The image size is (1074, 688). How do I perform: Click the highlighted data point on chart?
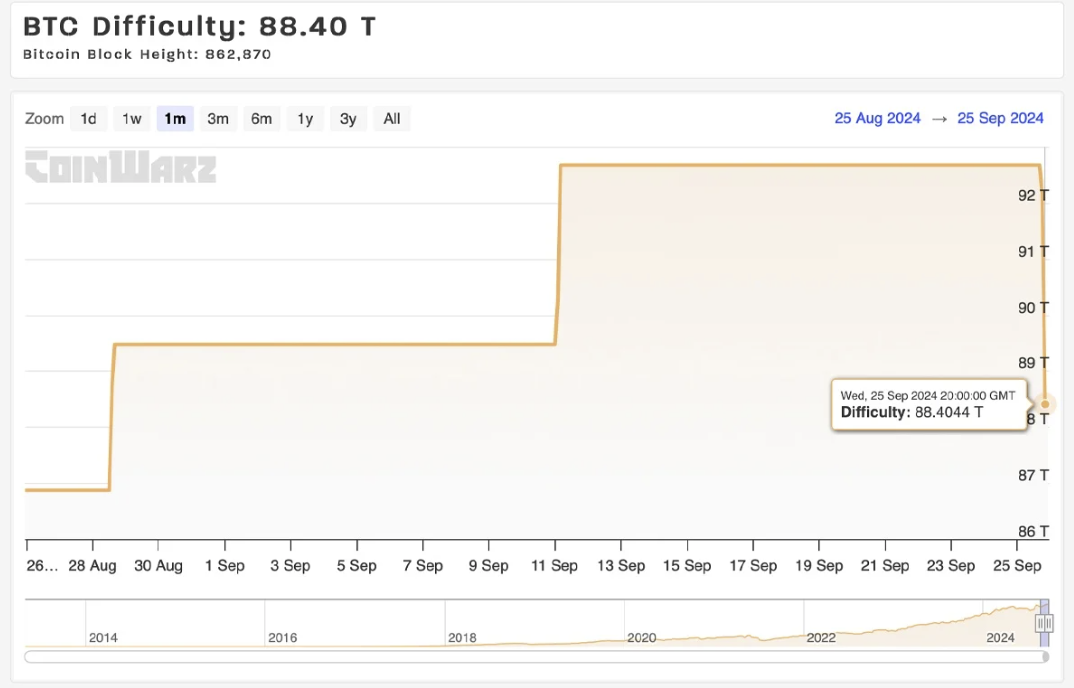pos(1045,404)
